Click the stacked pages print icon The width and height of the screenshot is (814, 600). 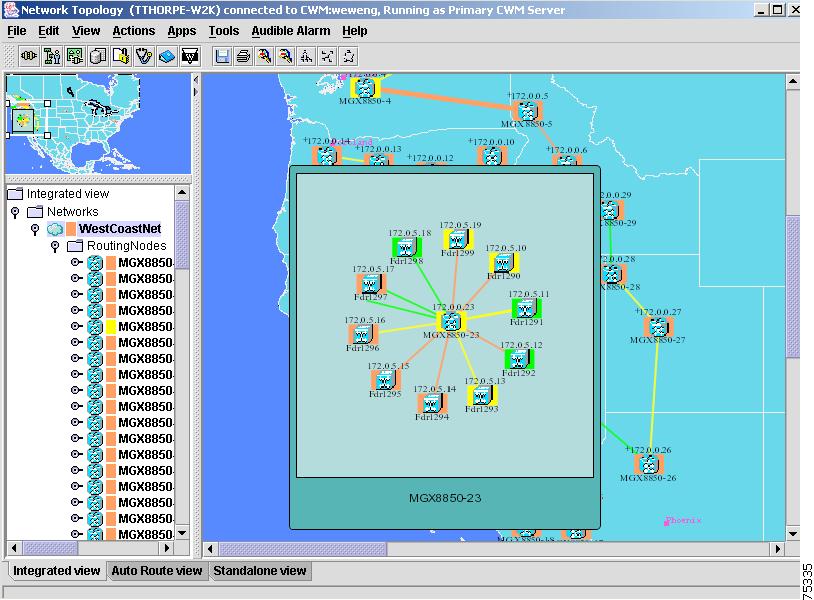tap(243, 56)
